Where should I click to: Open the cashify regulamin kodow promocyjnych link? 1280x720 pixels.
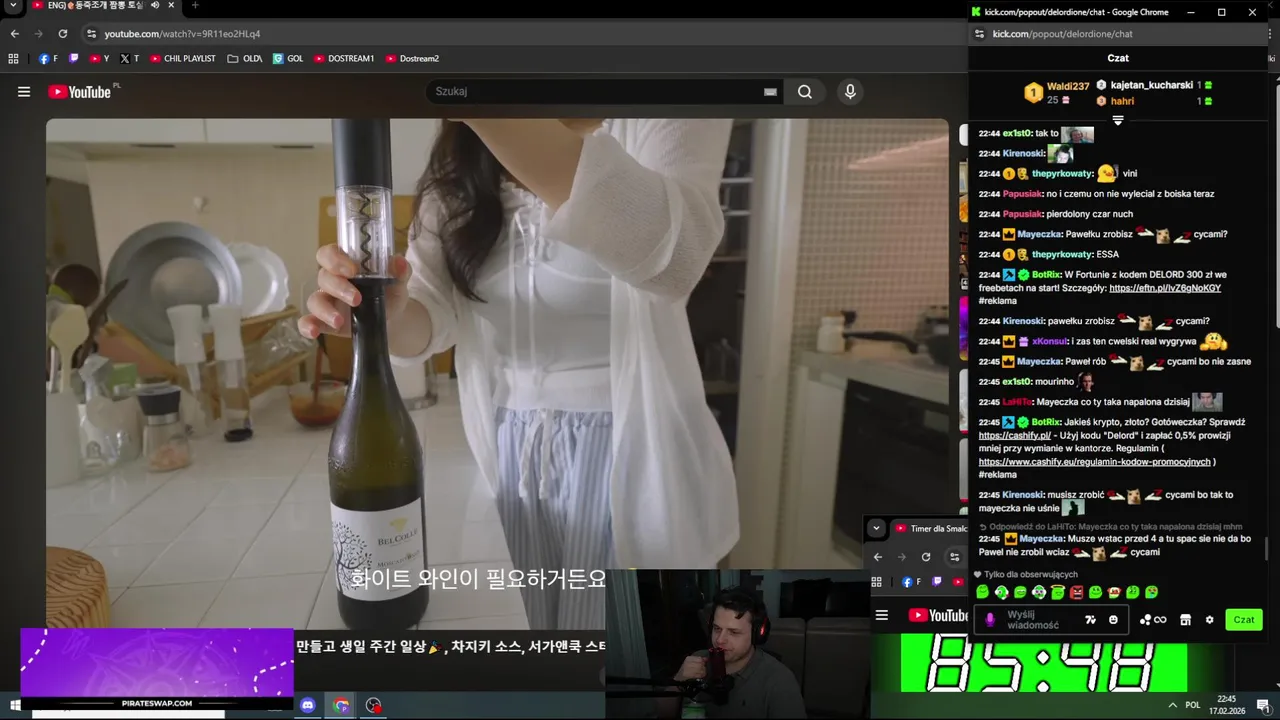1094,462
